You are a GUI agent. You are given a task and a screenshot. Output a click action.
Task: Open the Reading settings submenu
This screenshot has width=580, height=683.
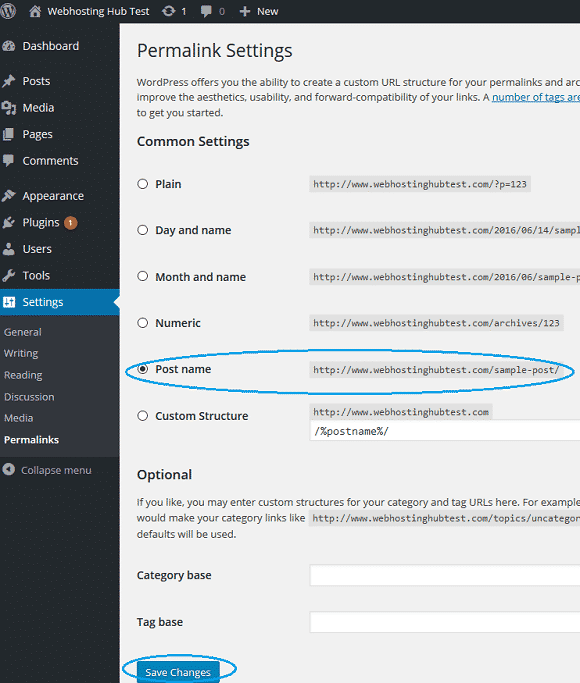click(x=23, y=375)
